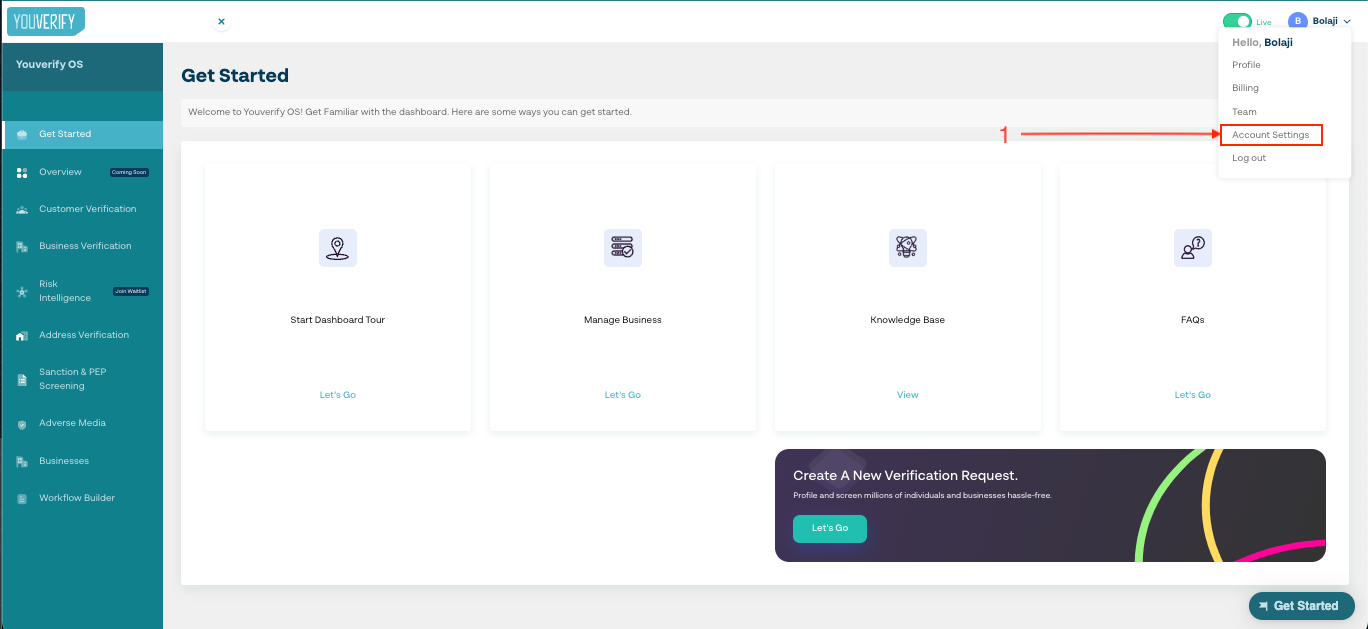Open Billing from the user menu
This screenshot has width=1368, height=629.
[1245, 88]
